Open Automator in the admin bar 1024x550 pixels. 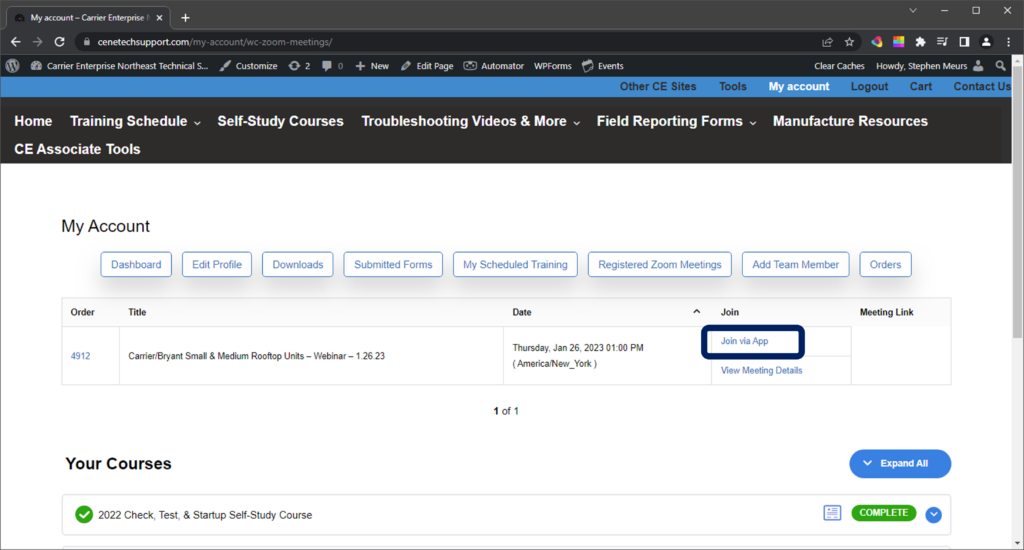(494, 66)
